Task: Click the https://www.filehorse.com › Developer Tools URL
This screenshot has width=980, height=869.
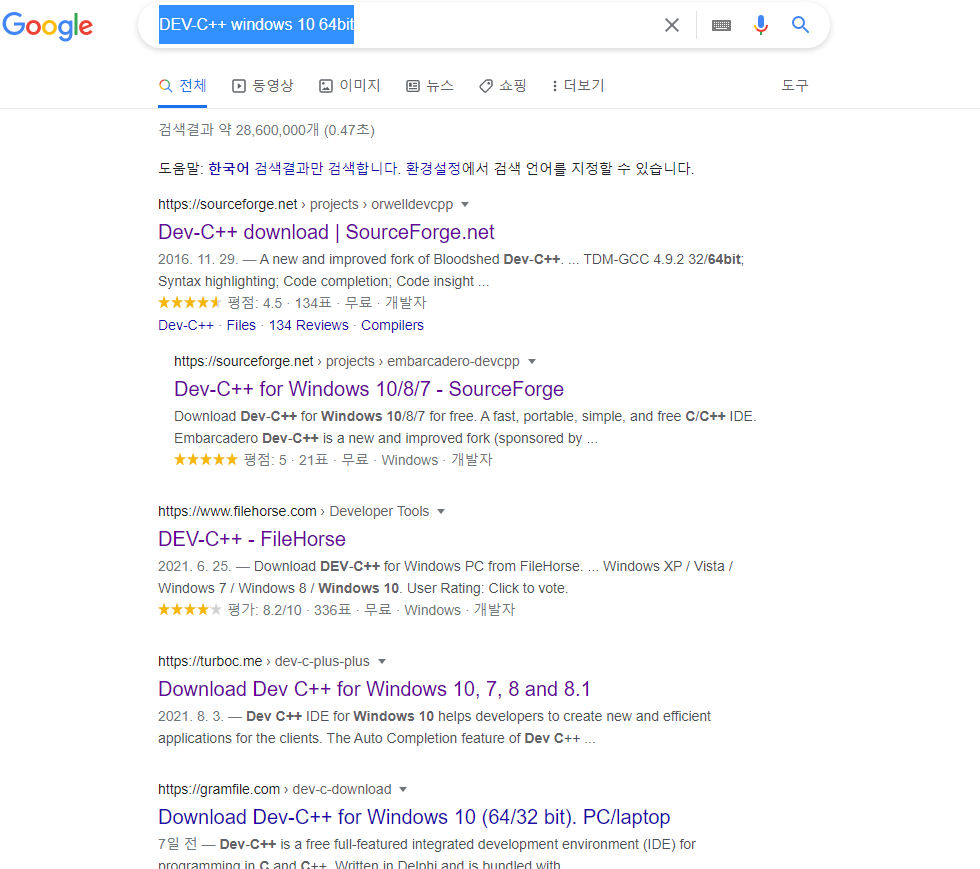Action: tap(294, 511)
